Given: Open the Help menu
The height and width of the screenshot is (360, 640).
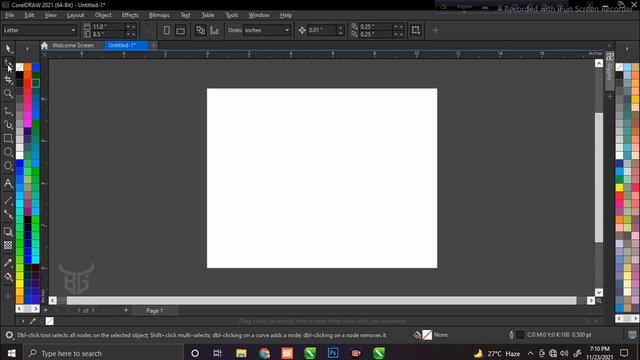Looking at the screenshot, I should coord(286,15).
